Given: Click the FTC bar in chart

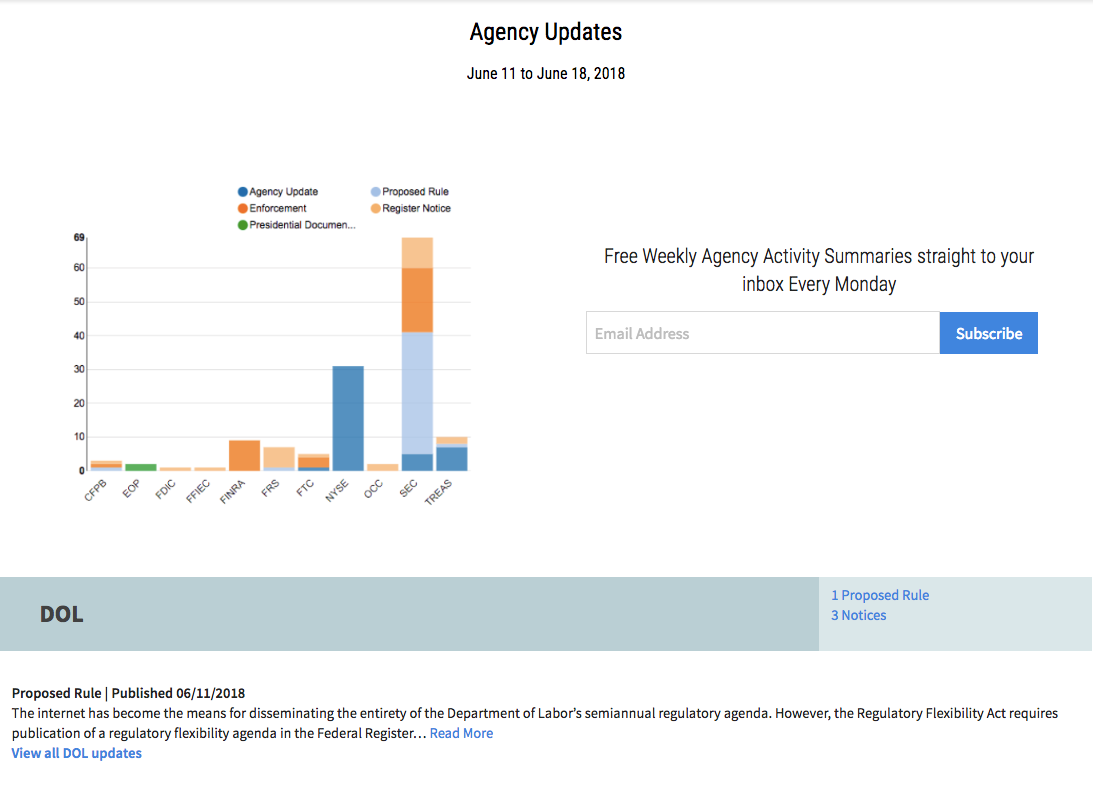Looking at the screenshot, I should [x=314, y=463].
